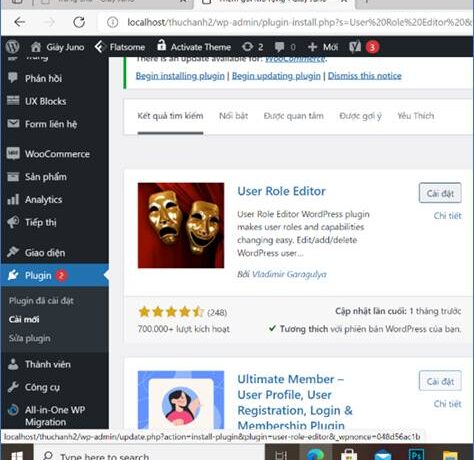Image resolution: width=474 pixels, height=460 pixels.
Task: Open Chi tiết for Ultimate Member
Action: tap(447, 404)
